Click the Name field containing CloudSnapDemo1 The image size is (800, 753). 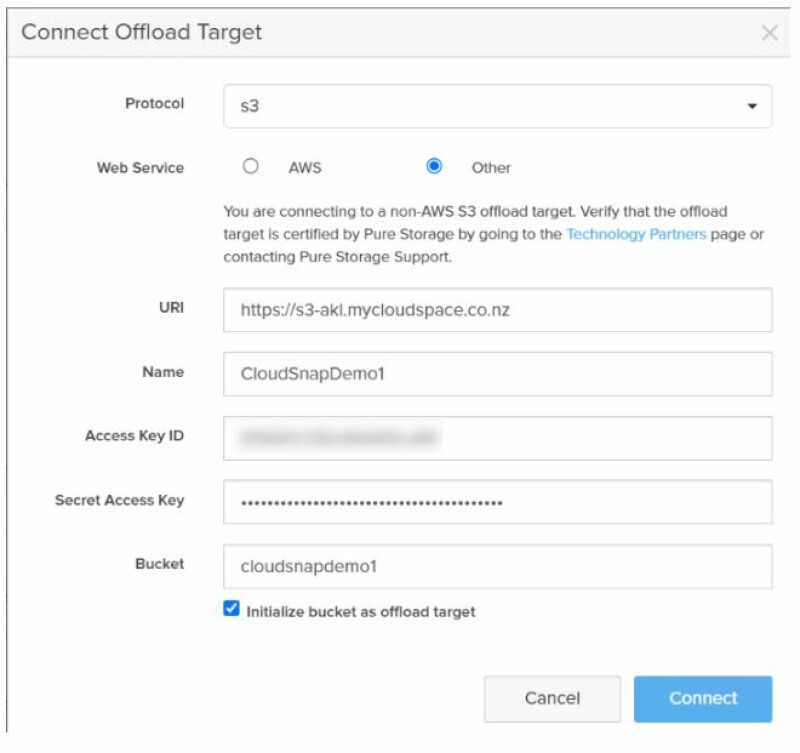click(497, 374)
